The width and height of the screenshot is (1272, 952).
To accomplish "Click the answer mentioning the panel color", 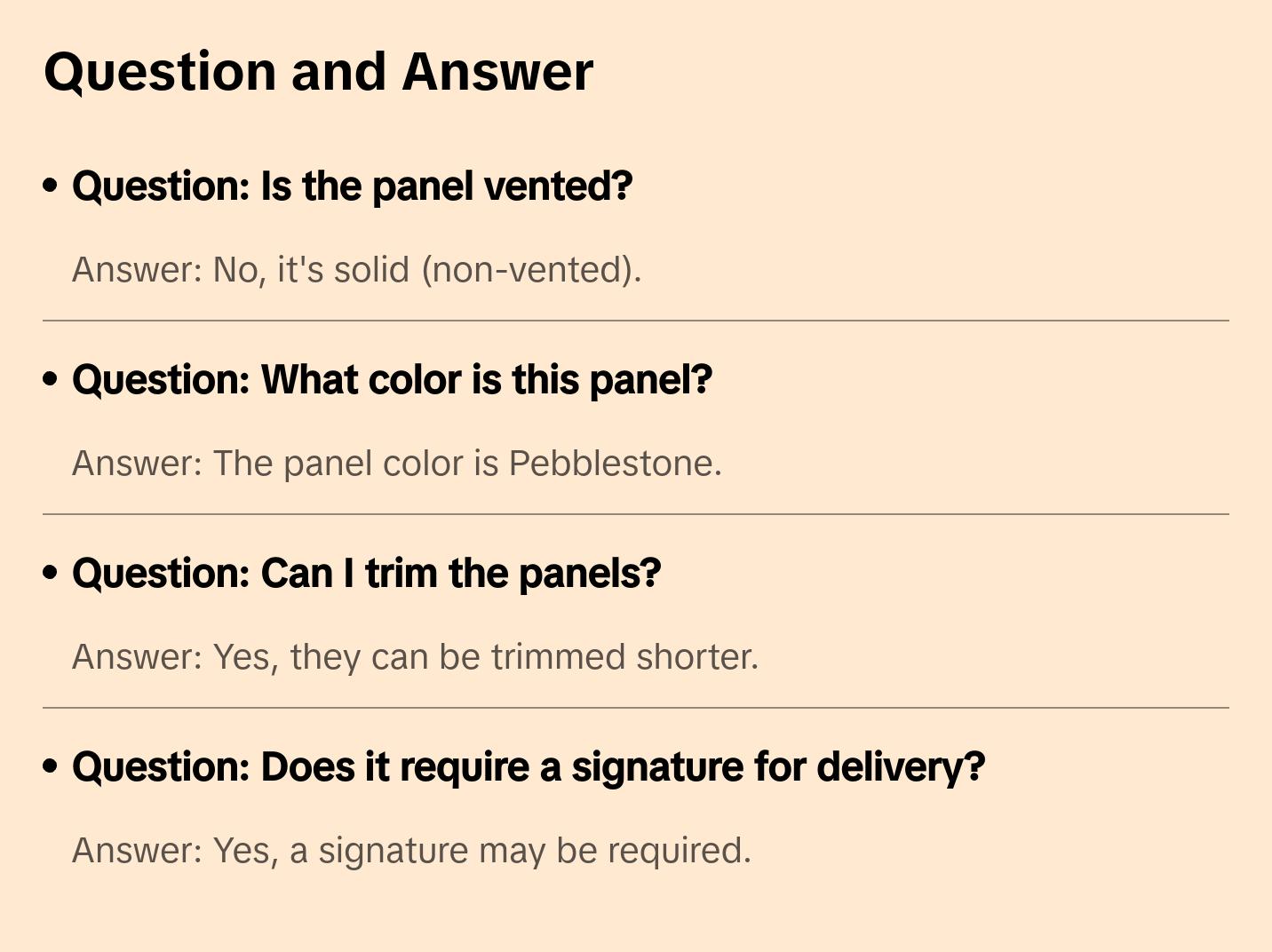I will point(396,464).
